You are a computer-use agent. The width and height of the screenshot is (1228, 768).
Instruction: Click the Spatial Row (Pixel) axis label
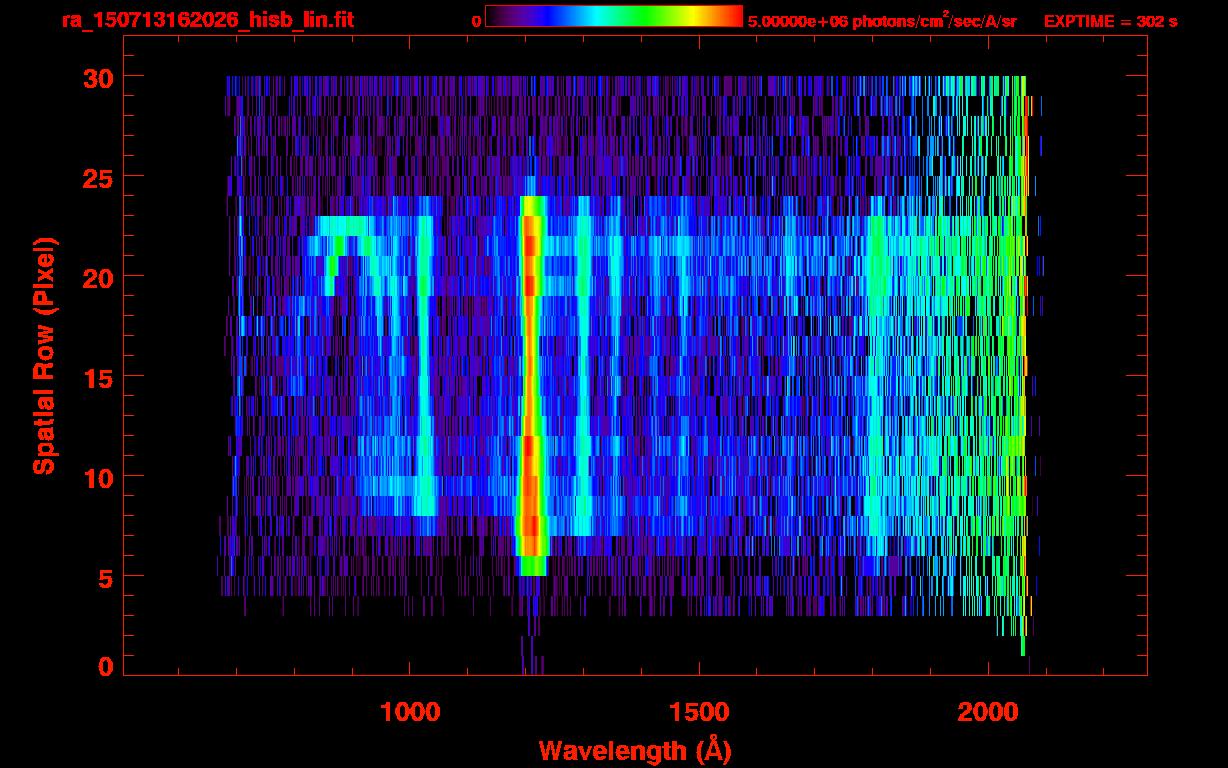click(x=43, y=356)
